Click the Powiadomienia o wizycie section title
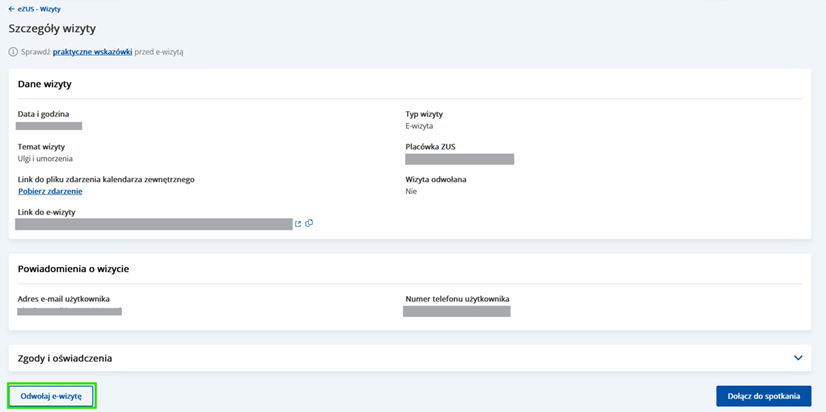 click(x=73, y=269)
